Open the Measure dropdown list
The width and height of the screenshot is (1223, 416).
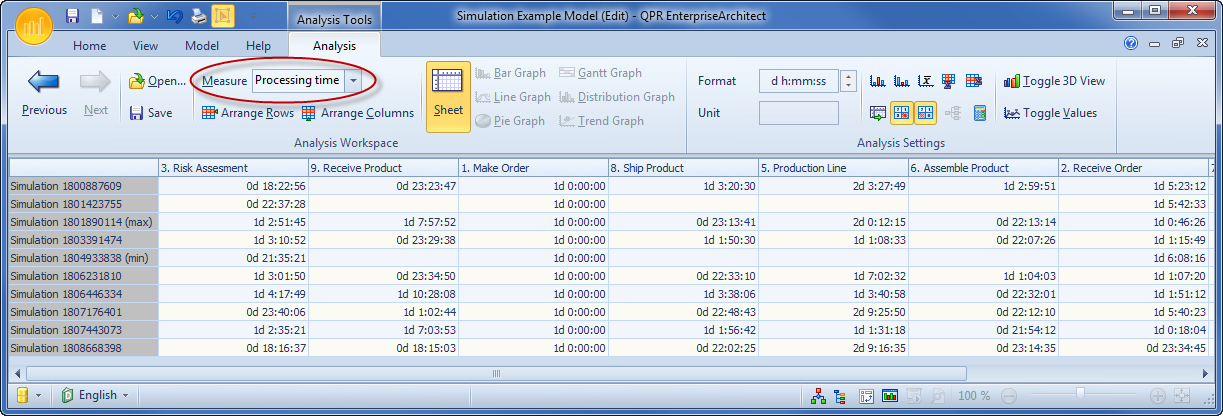click(354, 81)
